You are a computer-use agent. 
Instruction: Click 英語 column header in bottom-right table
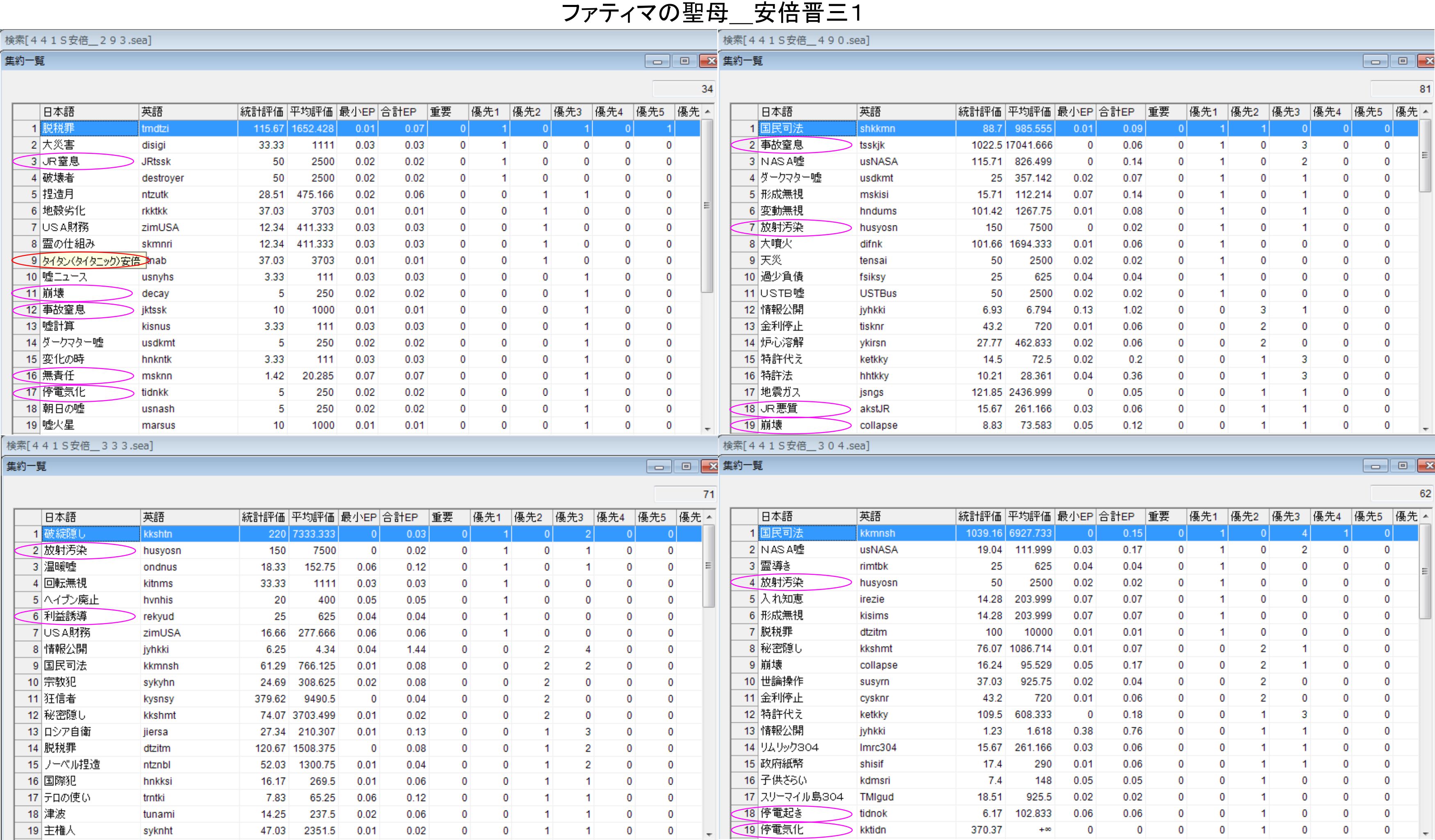(906, 516)
